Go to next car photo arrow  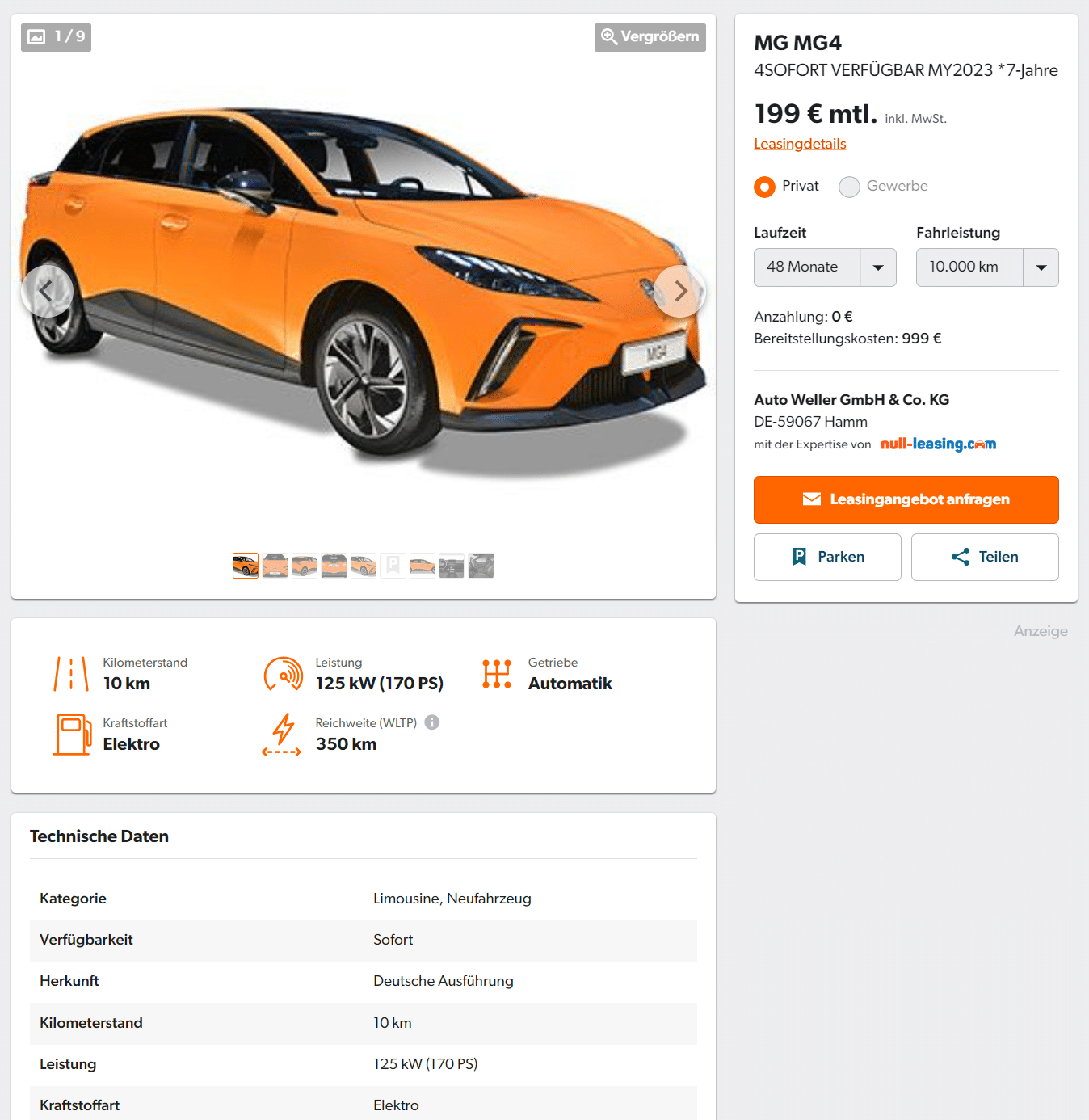pos(680,291)
